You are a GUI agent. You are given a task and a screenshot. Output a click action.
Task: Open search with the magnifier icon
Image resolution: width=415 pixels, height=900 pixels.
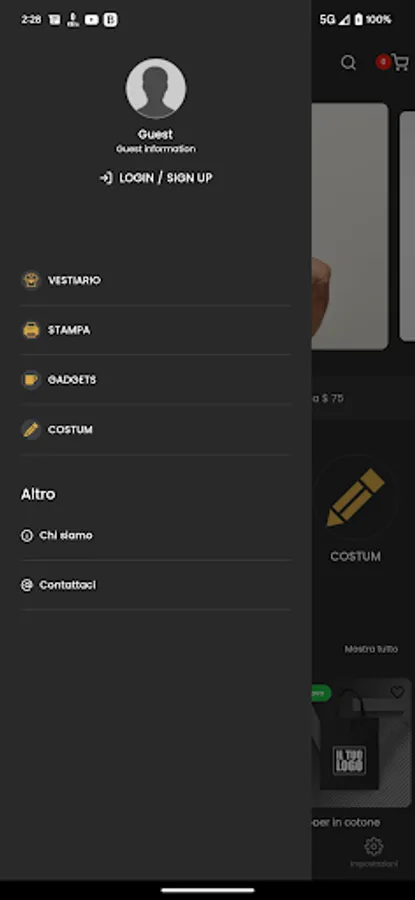click(348, 63)
